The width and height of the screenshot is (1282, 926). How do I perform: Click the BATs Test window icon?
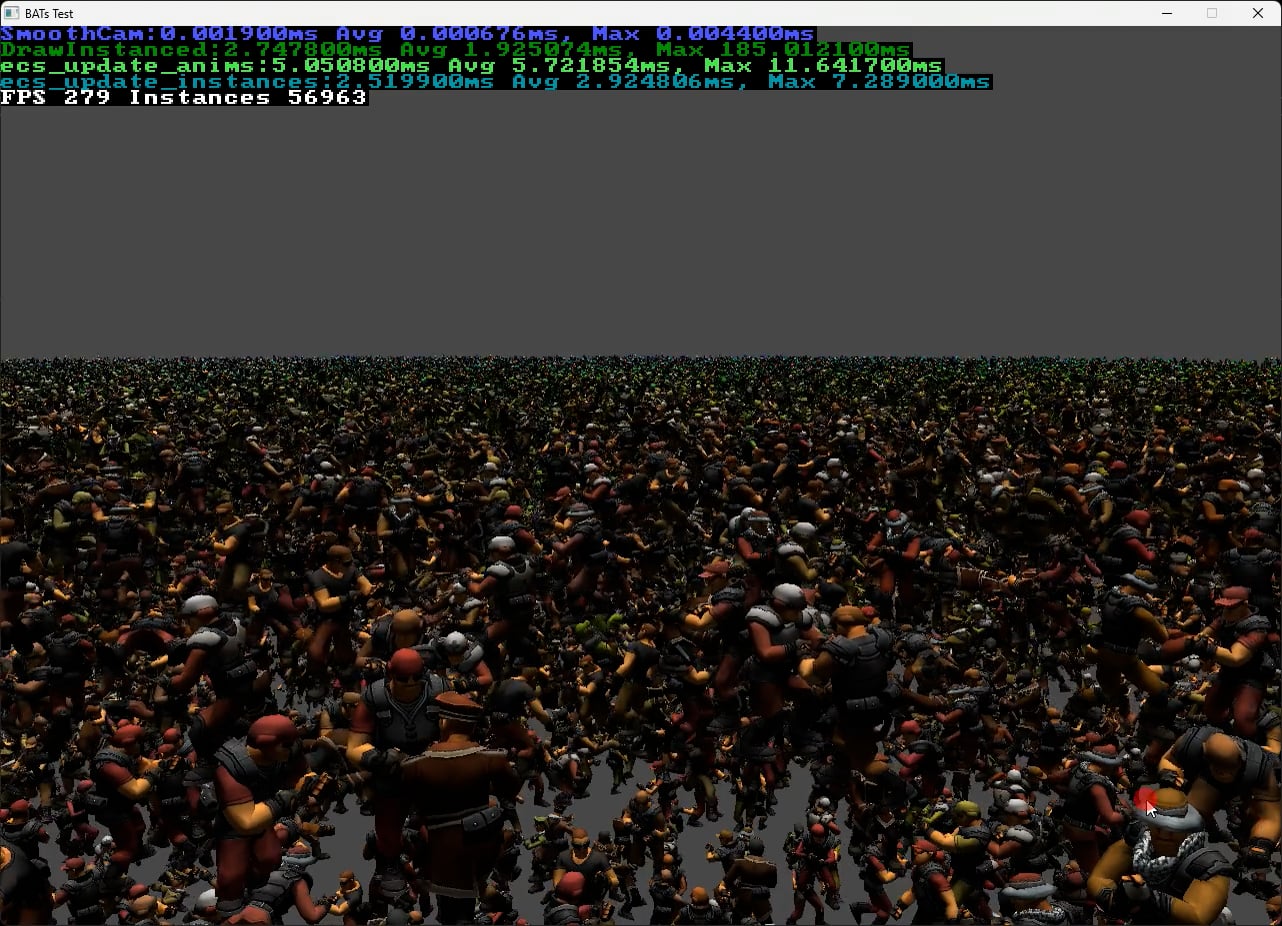click(12, 13)
